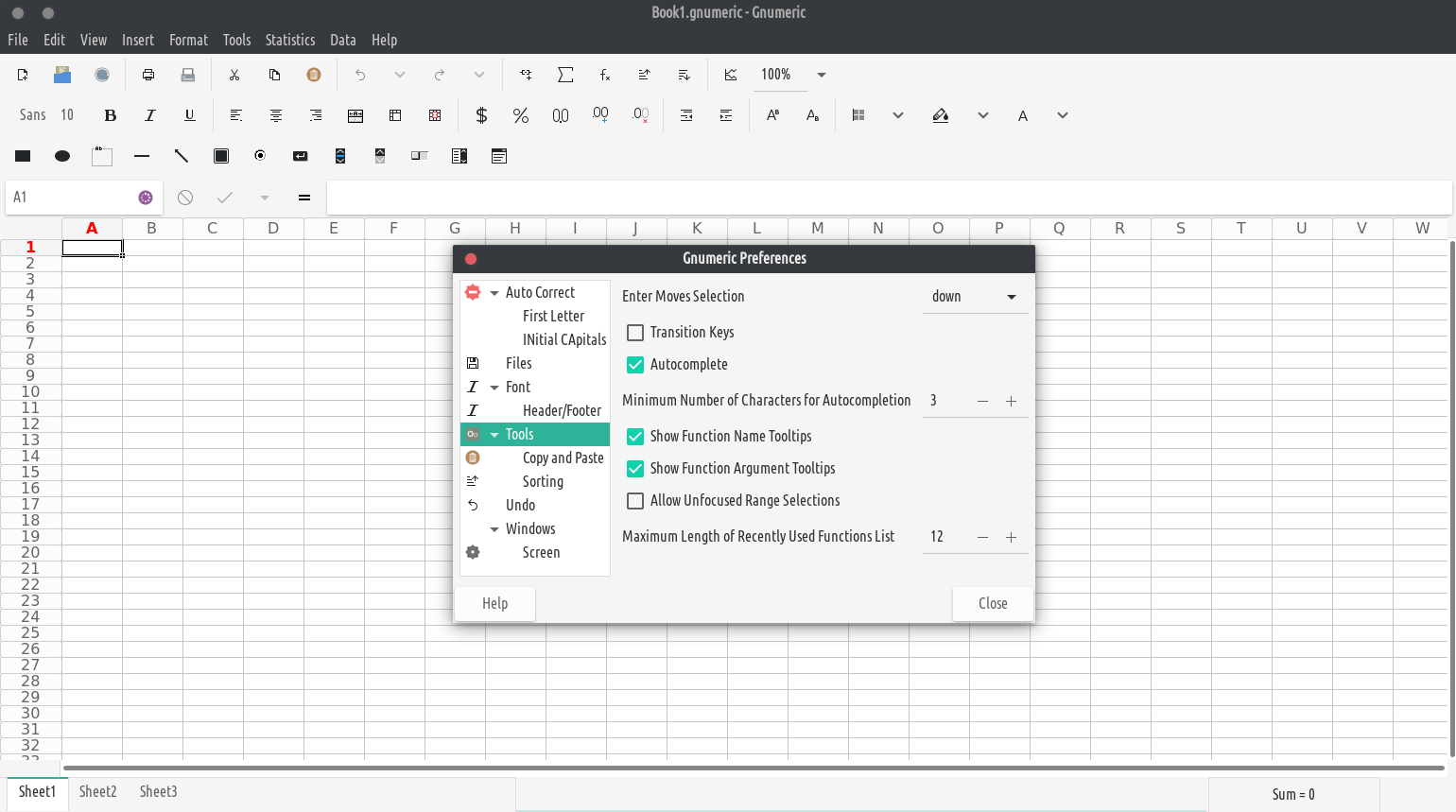Click the Bold formatting icon
Image resolution: width=1456 pixels, height=812 pixels.
pos(111,115)
